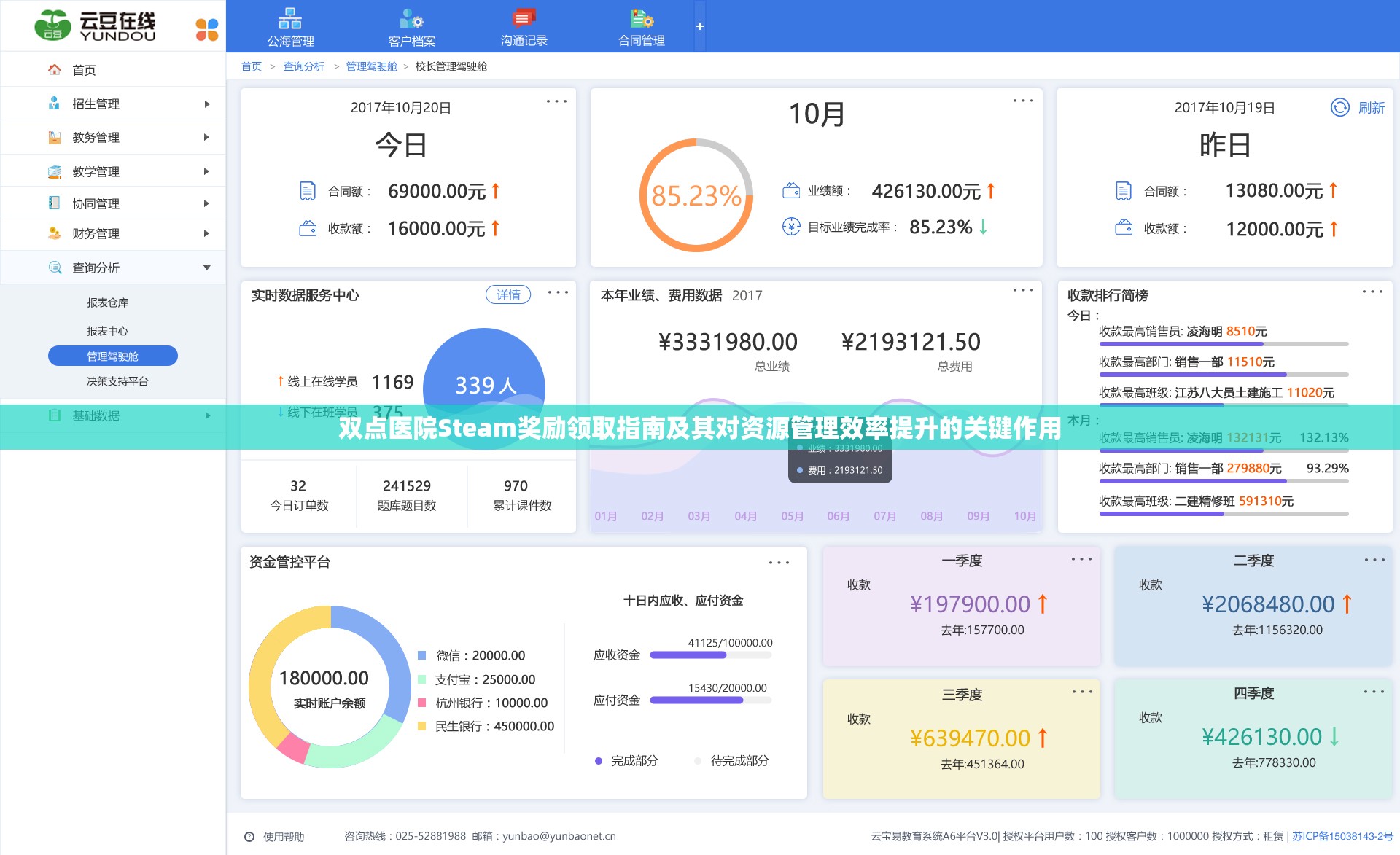Expand 教学管理 sidebar arrow
Image resolution: width=1400 pixels, height=855 pixels.
[x=207, y=171]
